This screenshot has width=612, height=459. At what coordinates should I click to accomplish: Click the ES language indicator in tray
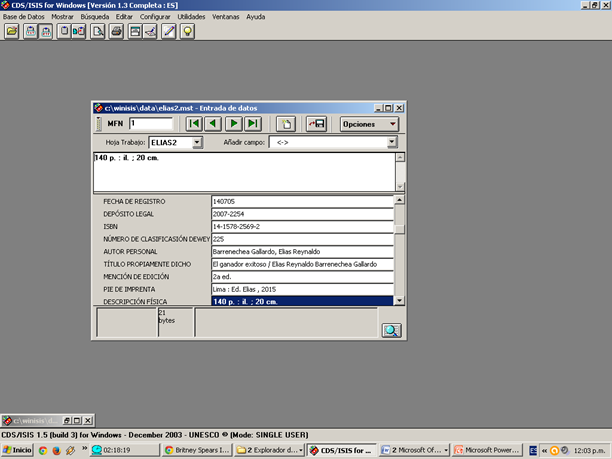(x=533, y=450)
